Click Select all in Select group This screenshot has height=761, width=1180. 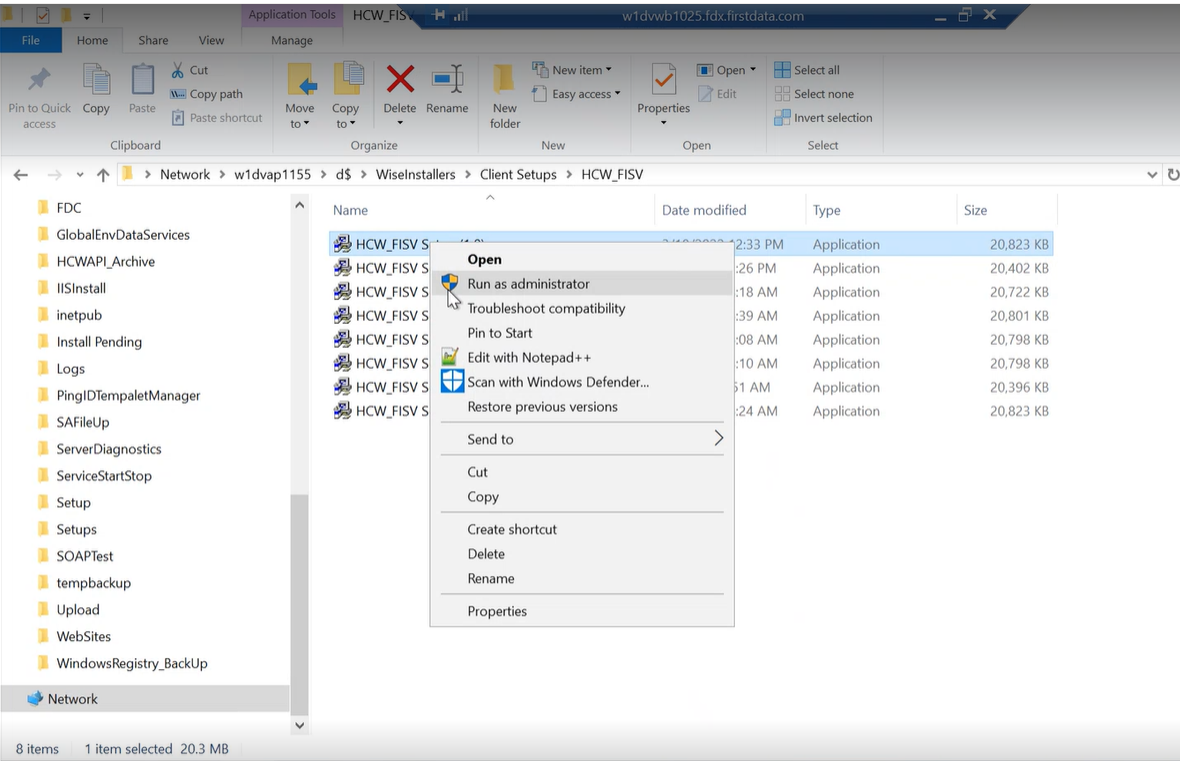[x=807, y=70]
